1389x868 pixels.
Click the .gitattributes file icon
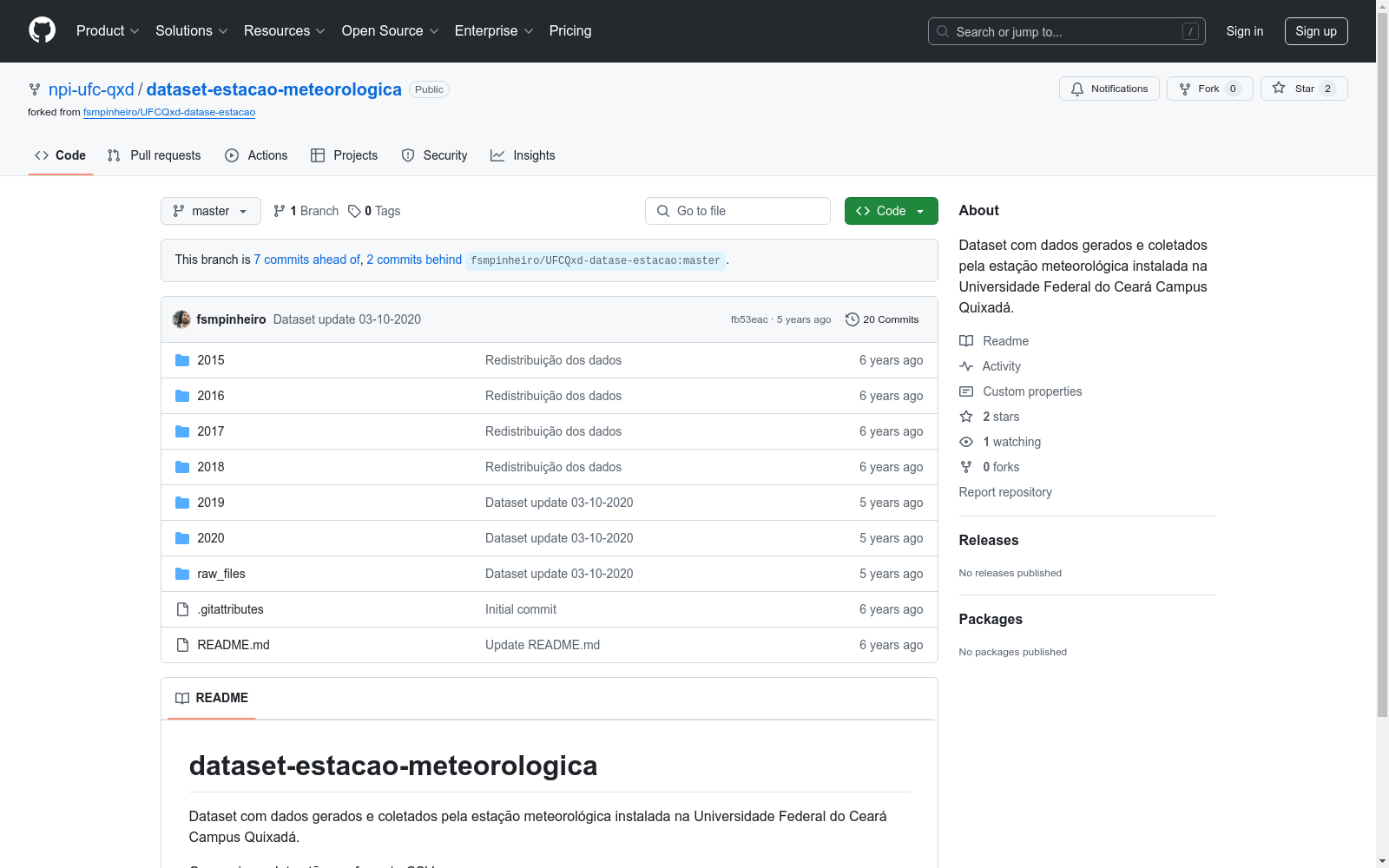182,609
